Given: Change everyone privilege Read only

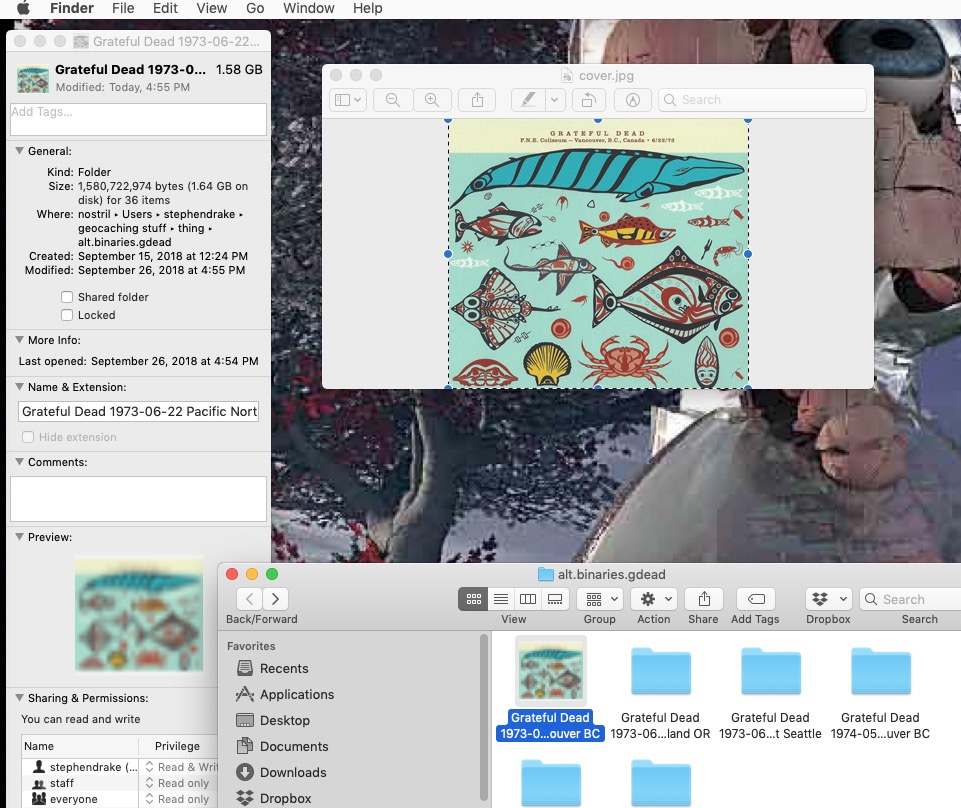Looking at the screenshot, I should (178, 799).
